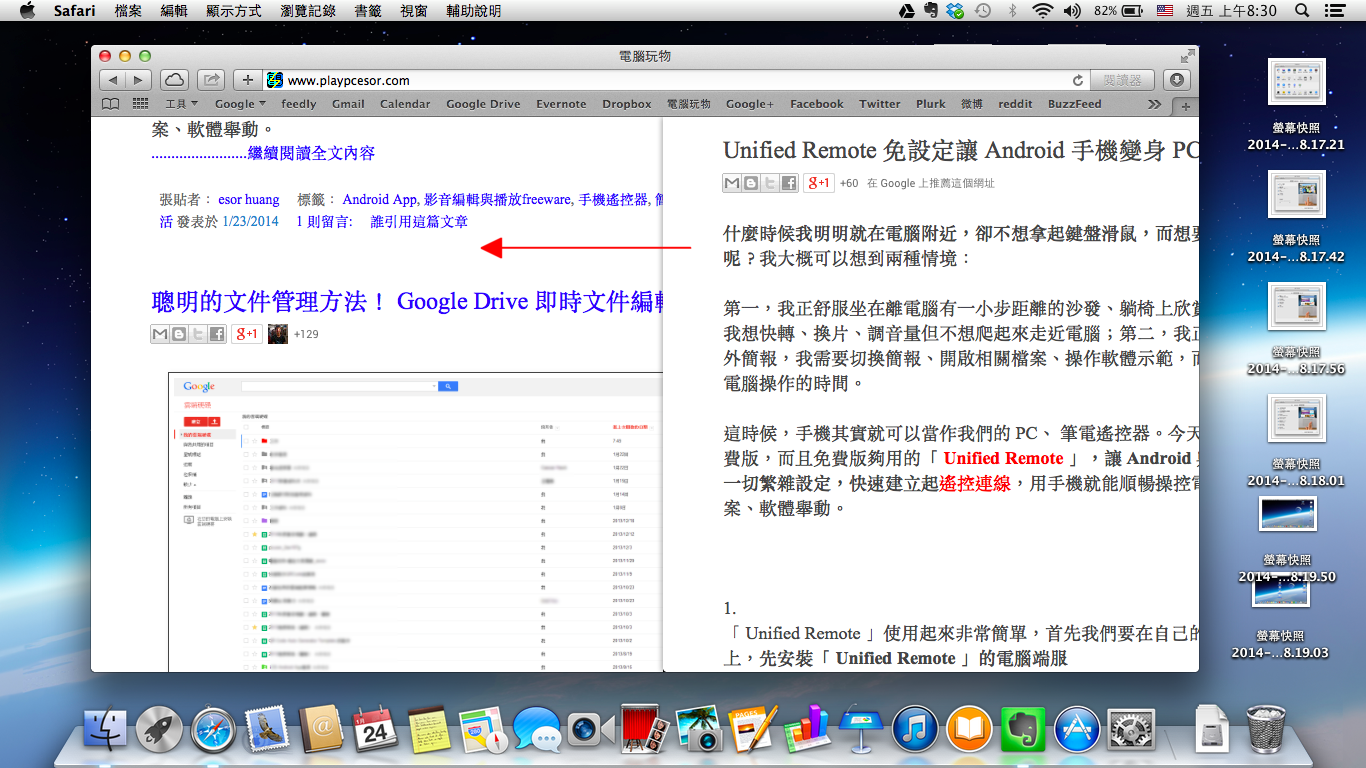The image size is (1366, 768).
Task: Click Facebook share icon under Unified Remote title
Action: [x=789, y=183]
